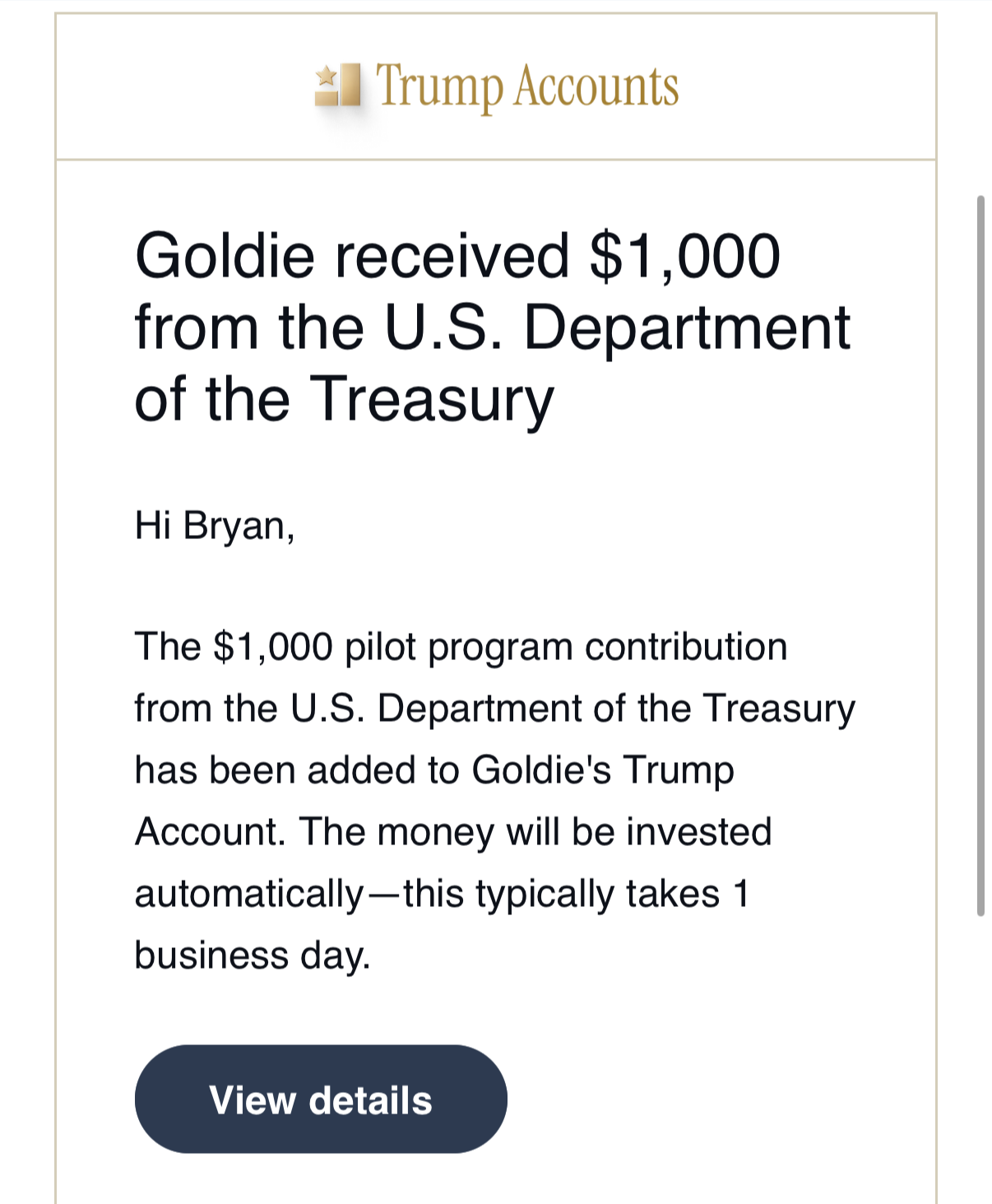Click the Hi Bryan greeting
Screen dimensions: 992x1204
(215, 526)
